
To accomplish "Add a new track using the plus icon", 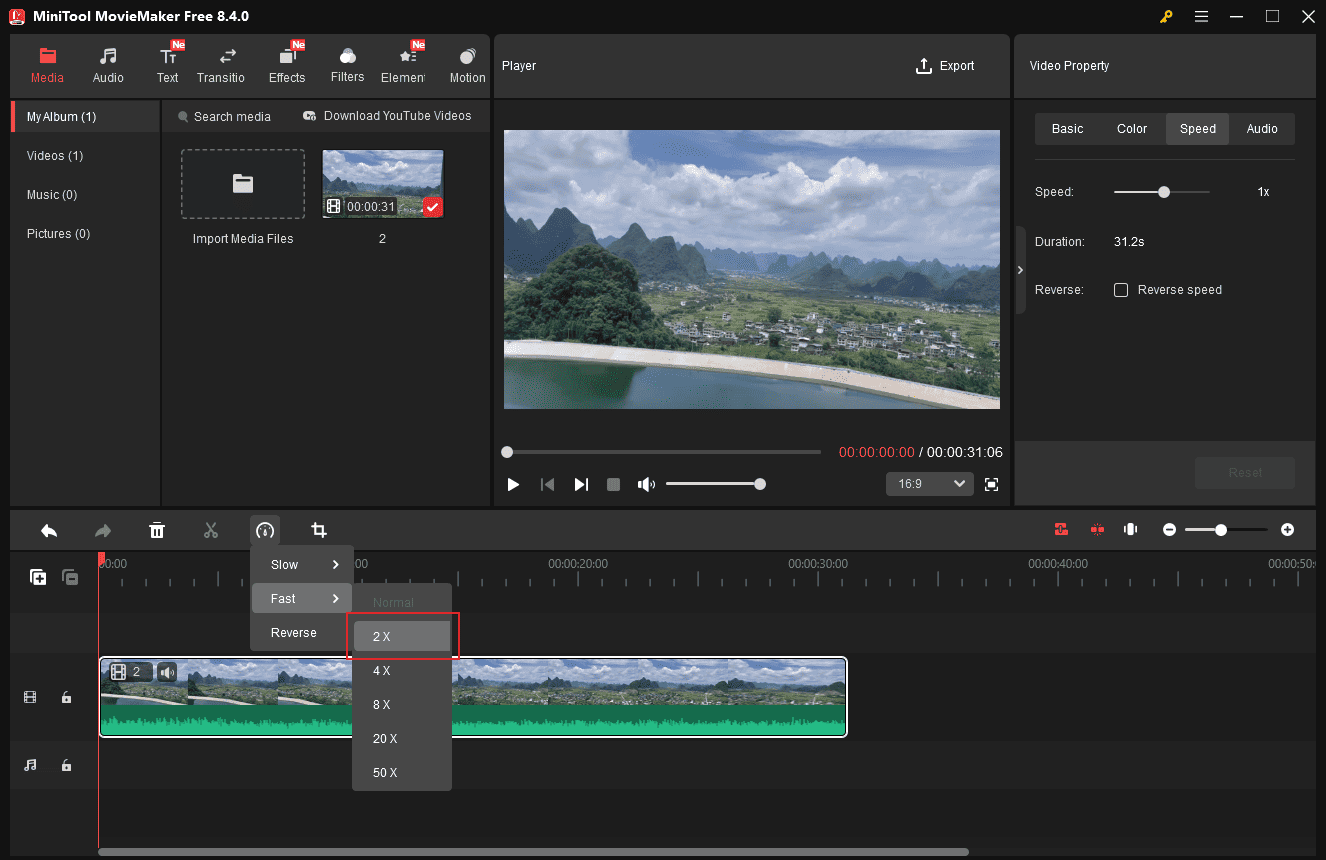I will click(x=37, y=577).
